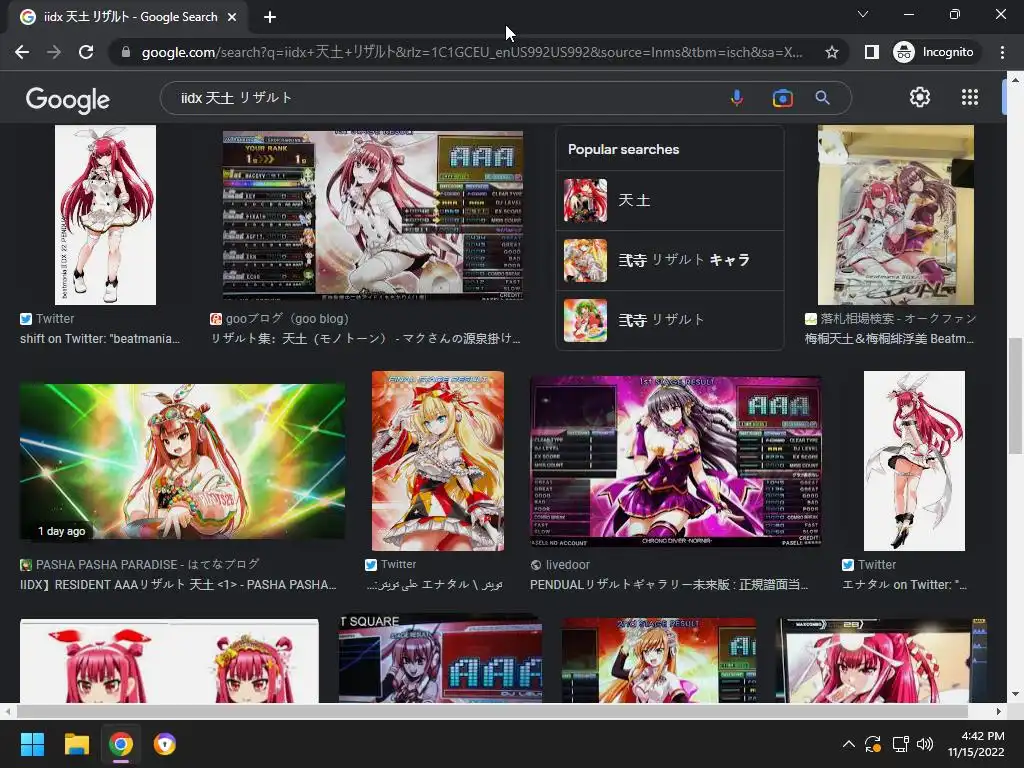1024x768 pixels.
Task: Open a new browser tab
Action: [270, 17]
